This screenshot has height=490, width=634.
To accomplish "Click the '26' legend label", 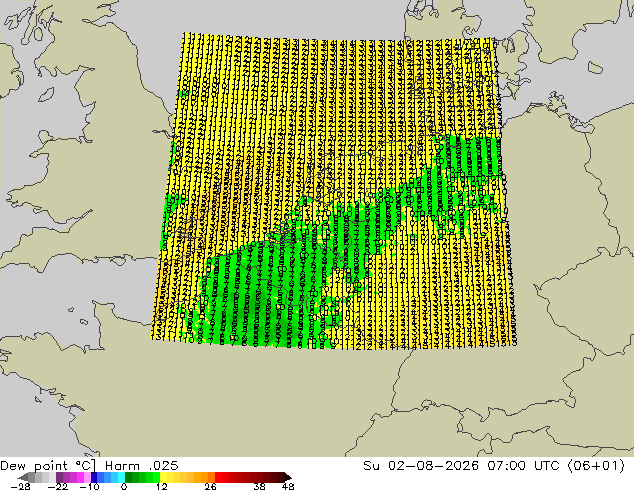I will [210, 486].
